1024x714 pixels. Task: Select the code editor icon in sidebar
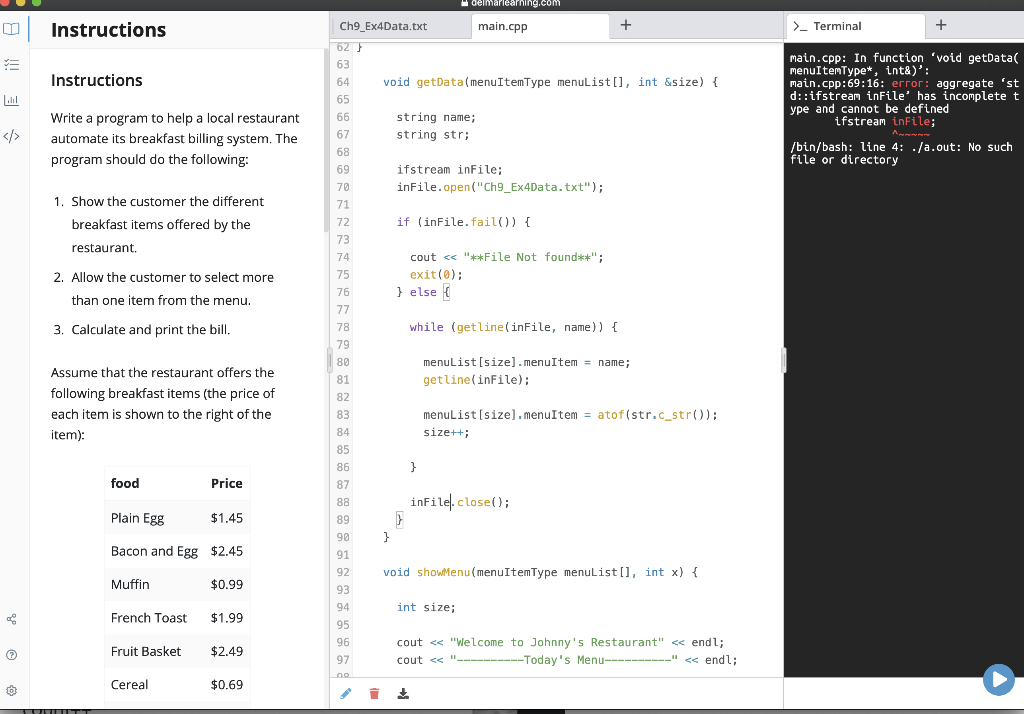[x=12, y=135]
